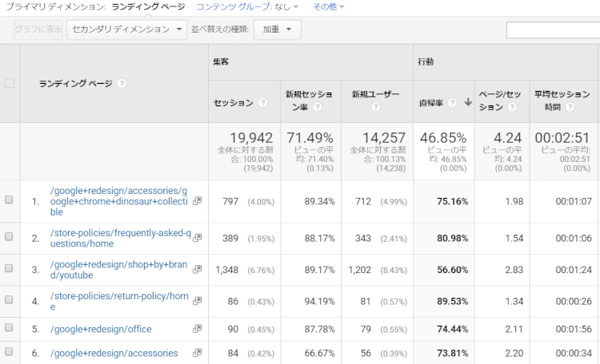
Task: Open /google+redesign/accessories external link icon
Action: [197, 353]
